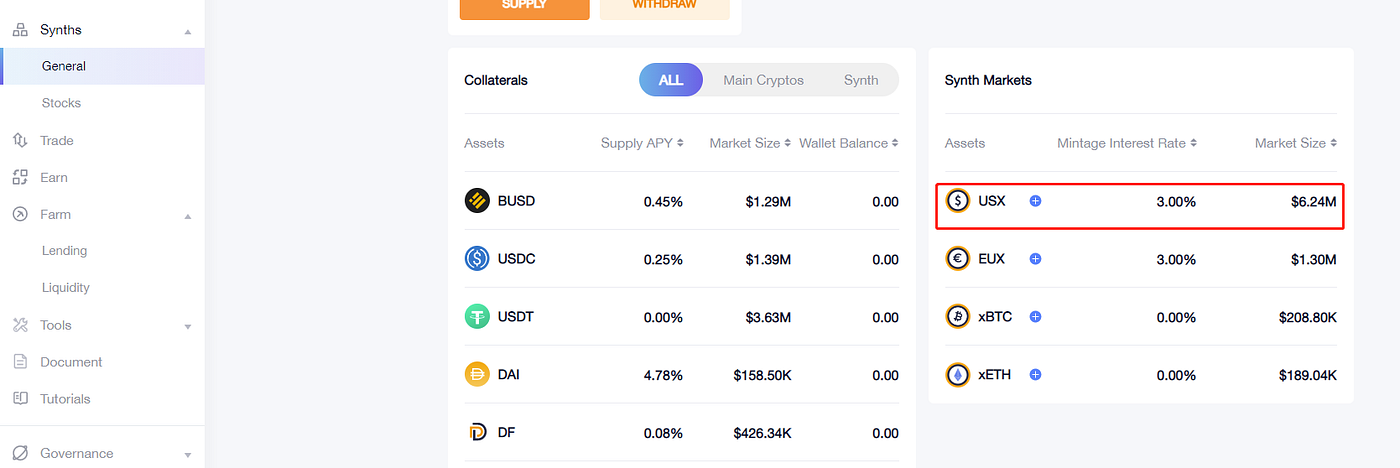Click the BUSD coin icon
Image resolution: width=1400 pixels, height=468 pixels.
[x=477, y=201]
